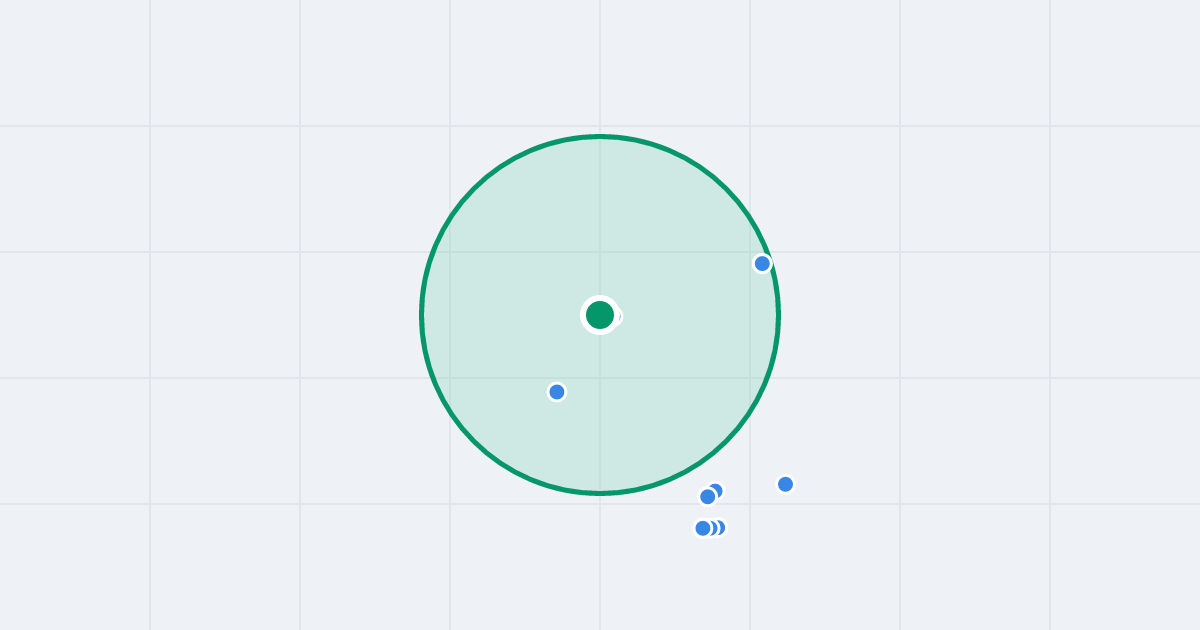Click the green center marker
This screenshot has width=1200, height=630.
click(x=600, y=315)
